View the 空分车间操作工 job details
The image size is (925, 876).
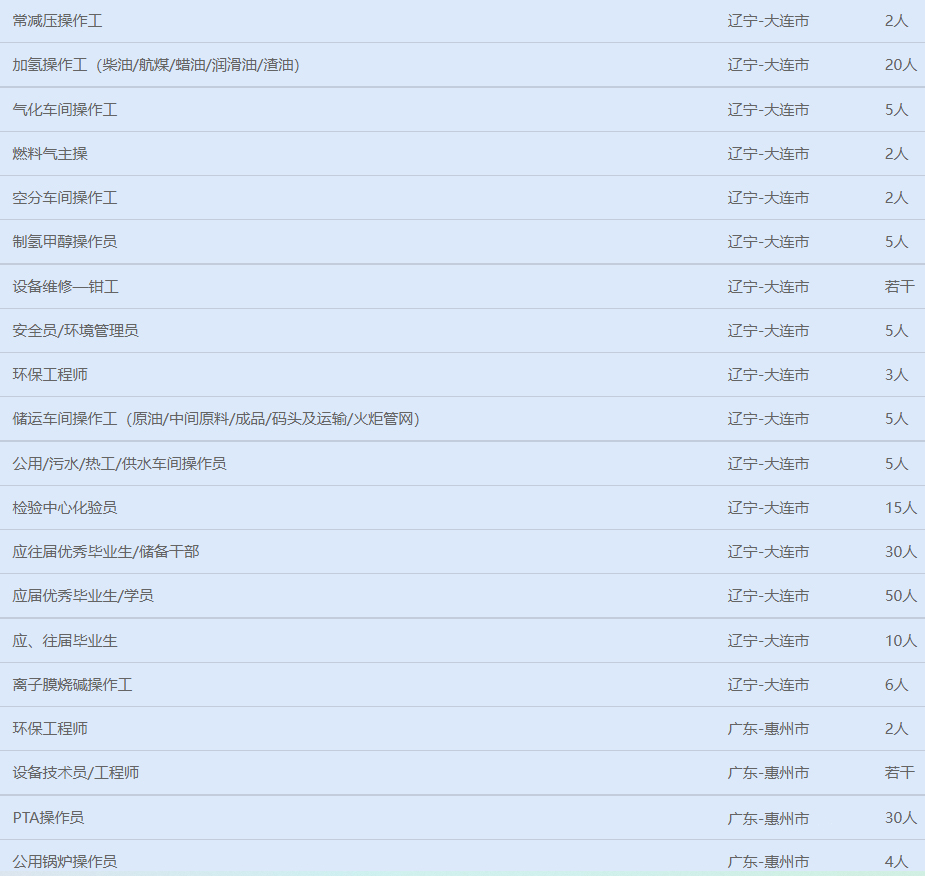(x=65, y=198)
